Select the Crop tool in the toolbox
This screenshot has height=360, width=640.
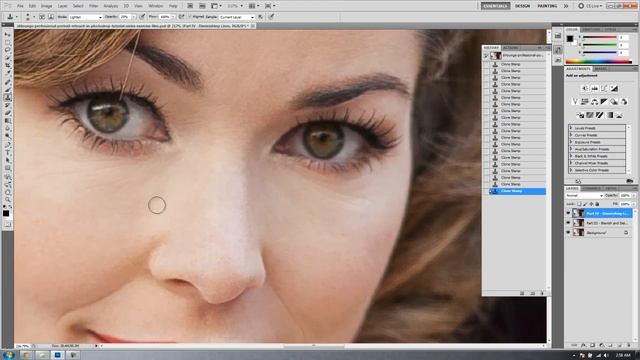pyautogui.click(x=7, y=66)
